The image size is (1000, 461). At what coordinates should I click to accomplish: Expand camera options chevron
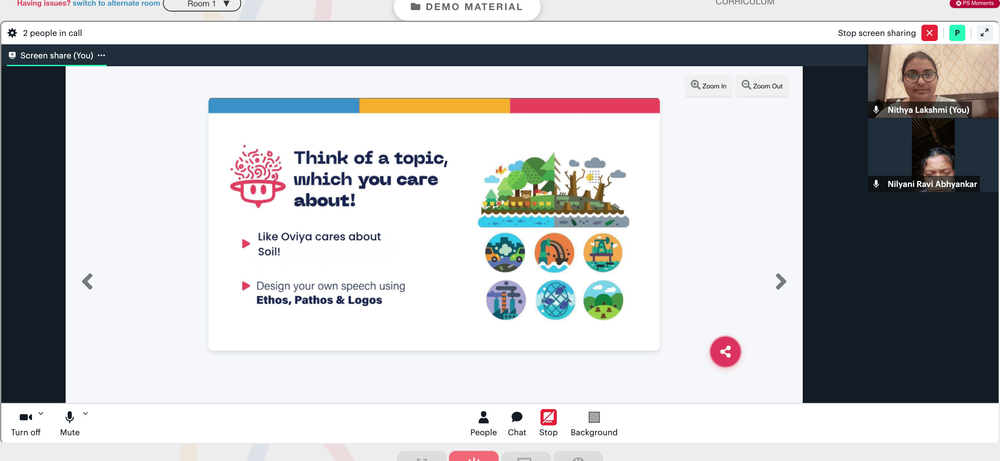[41, 414]
